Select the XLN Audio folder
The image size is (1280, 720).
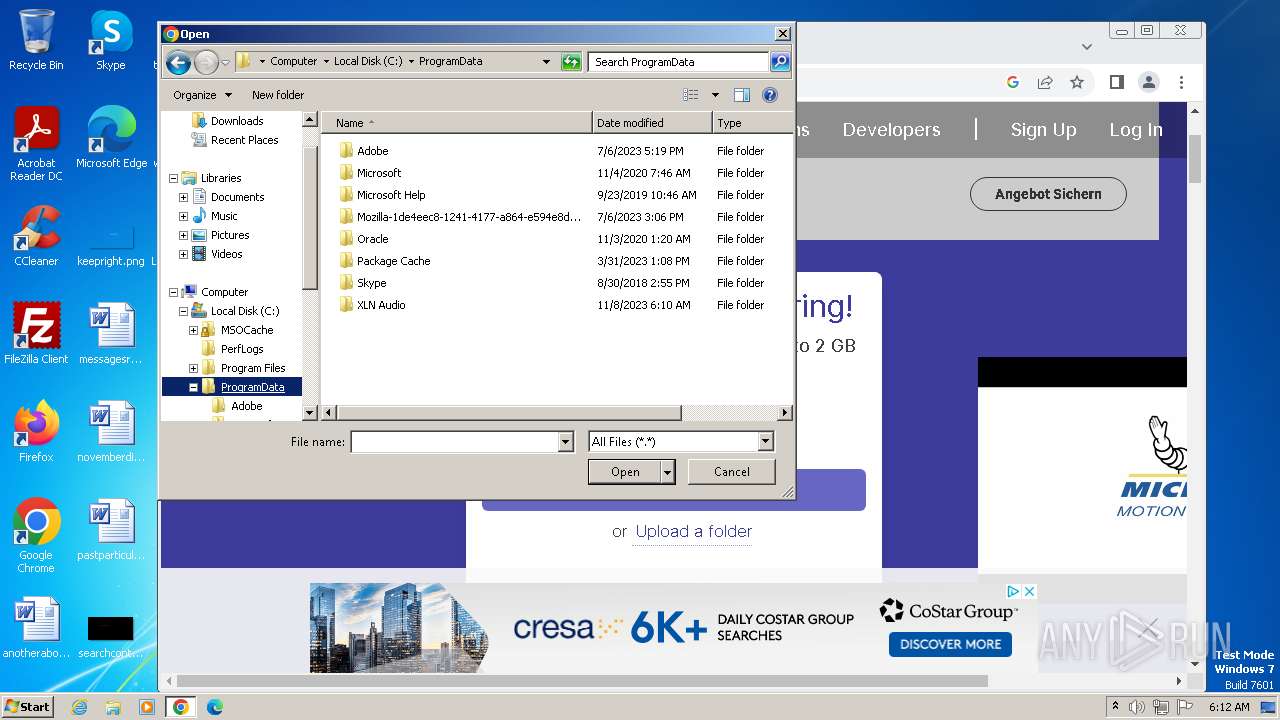pyautogui.click(x=381, y=305)
